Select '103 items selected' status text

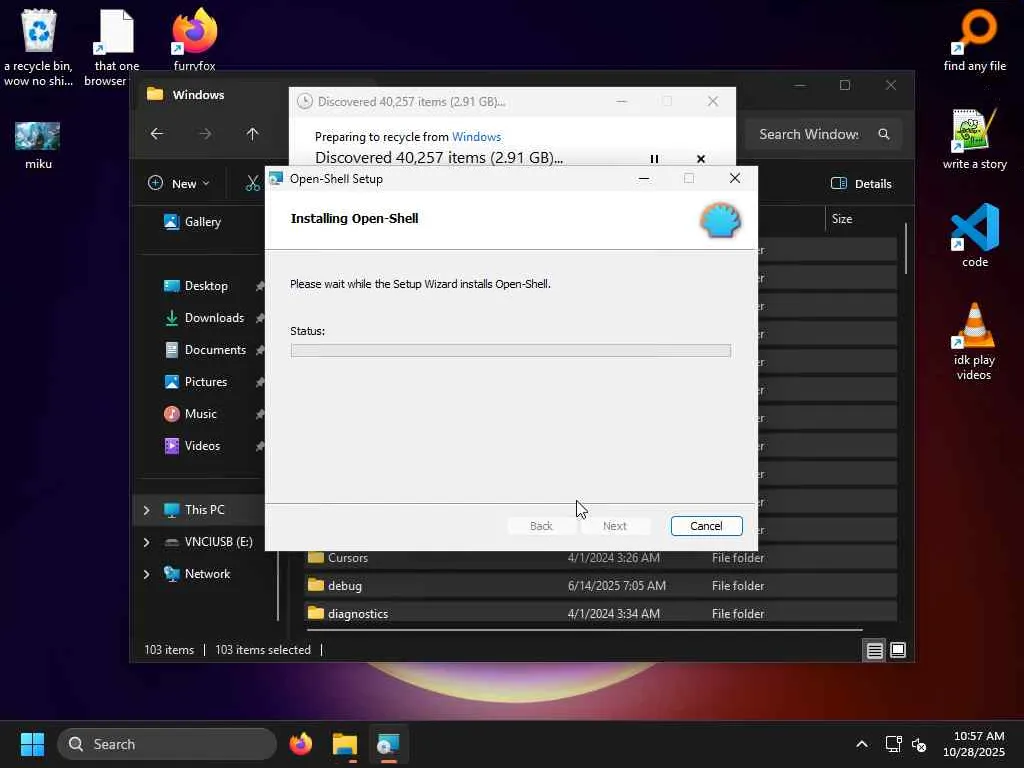263,650
